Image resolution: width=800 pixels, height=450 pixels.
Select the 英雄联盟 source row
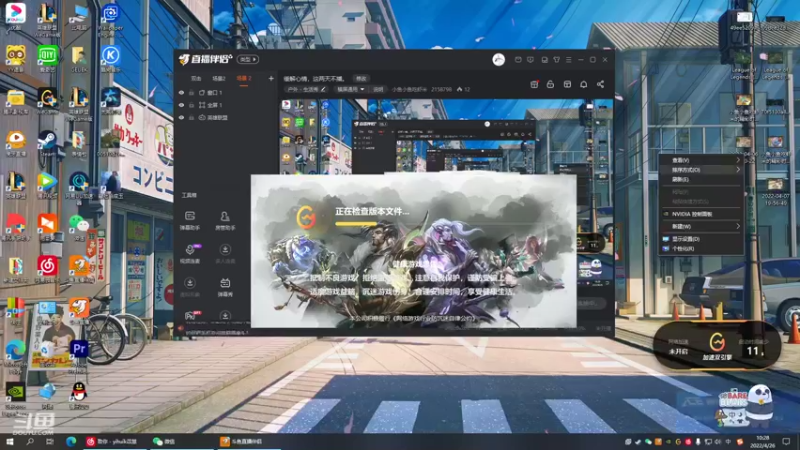coord(228,117)
